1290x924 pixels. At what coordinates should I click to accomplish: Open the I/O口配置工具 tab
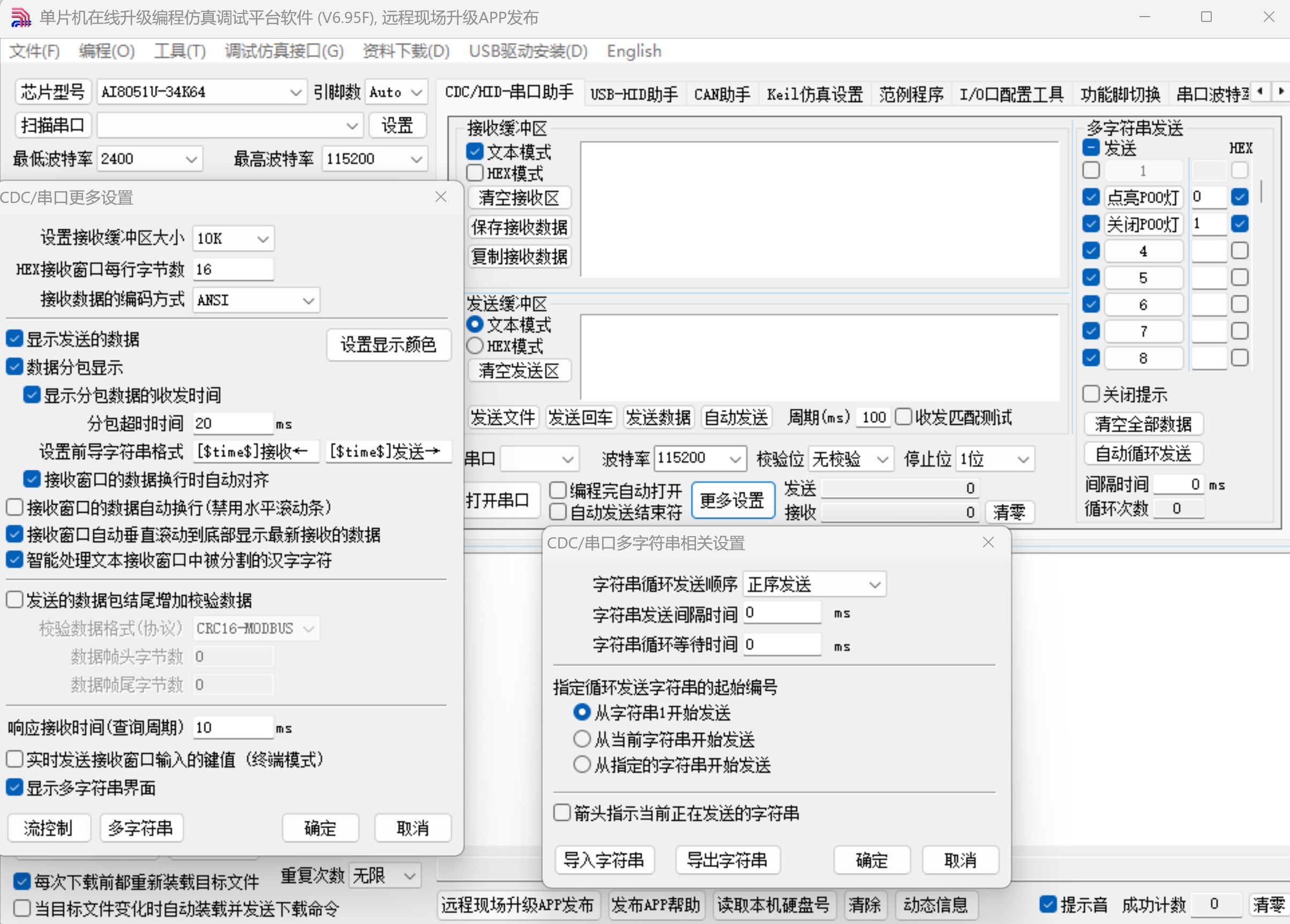pos(1011,94)
